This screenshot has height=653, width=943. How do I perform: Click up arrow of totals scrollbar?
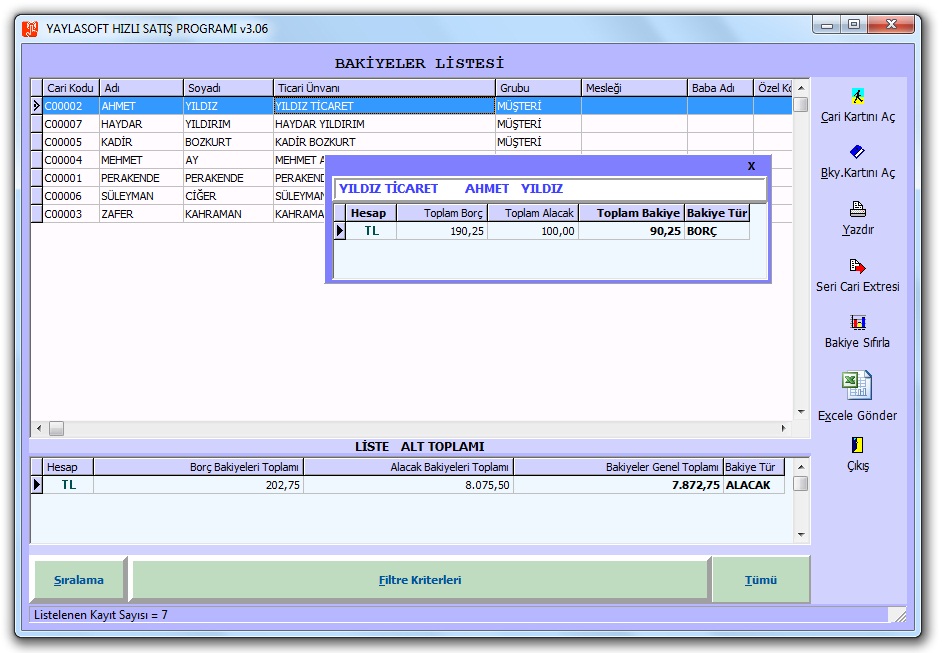[x=800, y=467]
